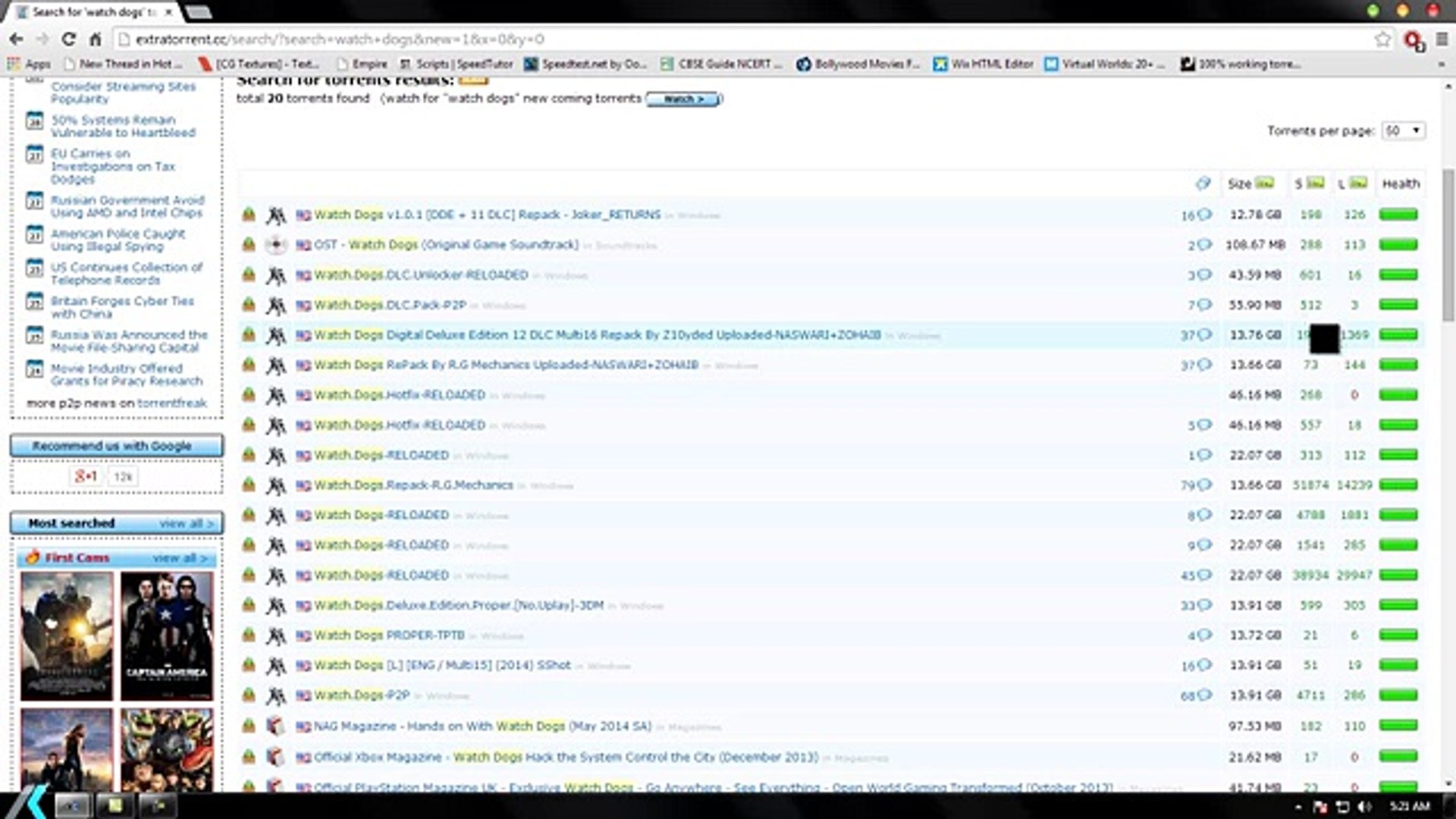The height and width of the screenshot is (819, 1456).
Task: Open the Torrents per page dropdown
Action: (x=1404, y=130)
